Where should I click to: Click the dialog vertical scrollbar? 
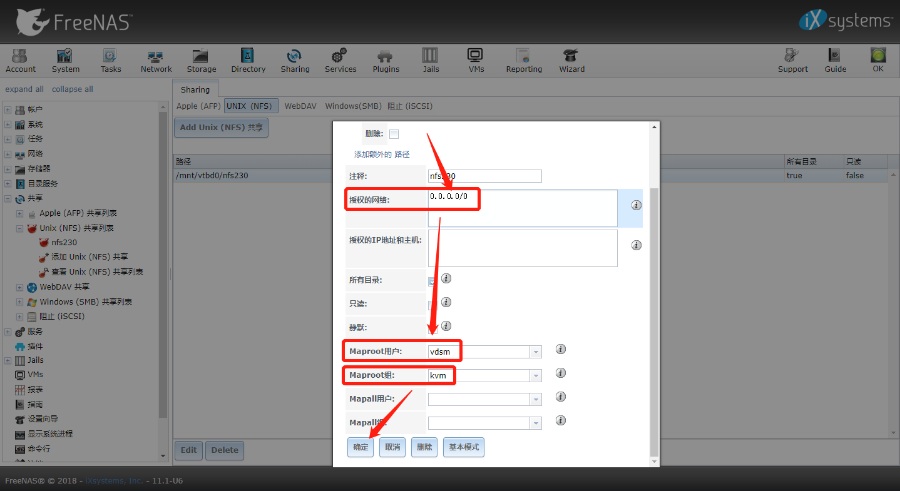click(x=654, y=322)
